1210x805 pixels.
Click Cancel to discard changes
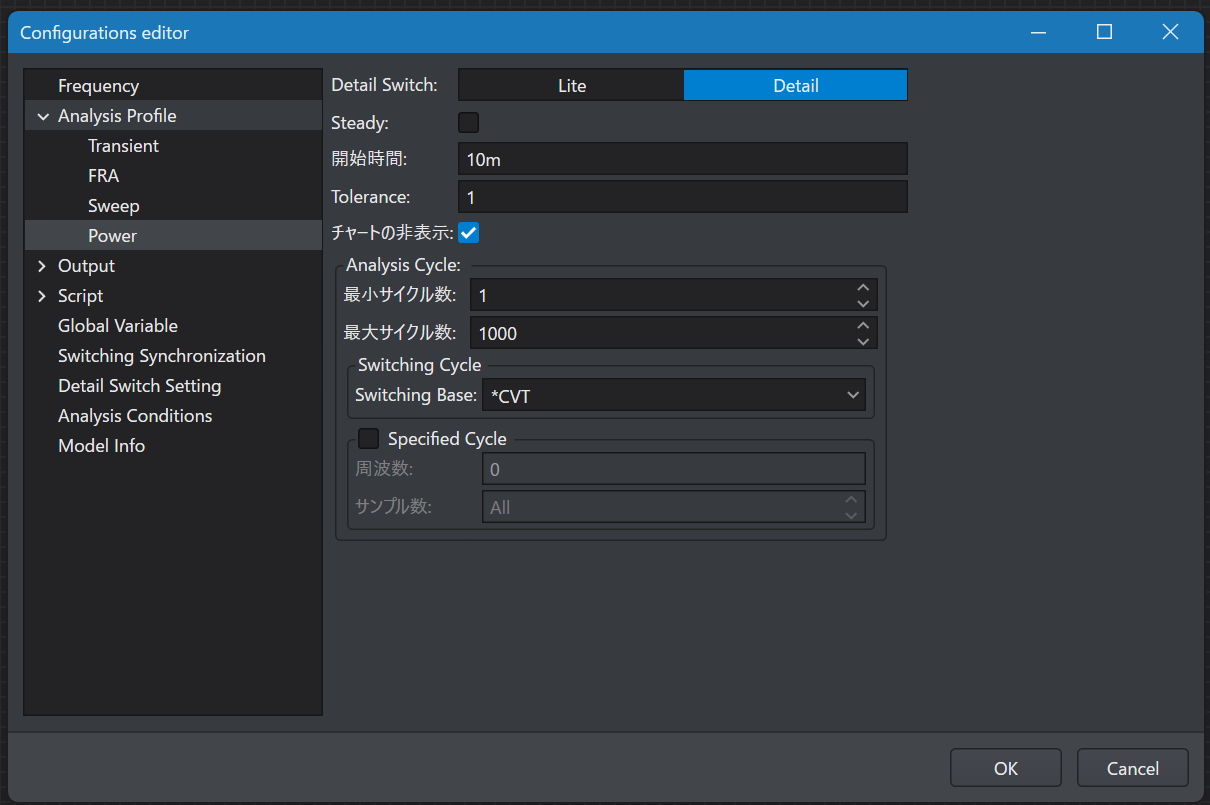pyautogui.click(x=1133, y=768)
